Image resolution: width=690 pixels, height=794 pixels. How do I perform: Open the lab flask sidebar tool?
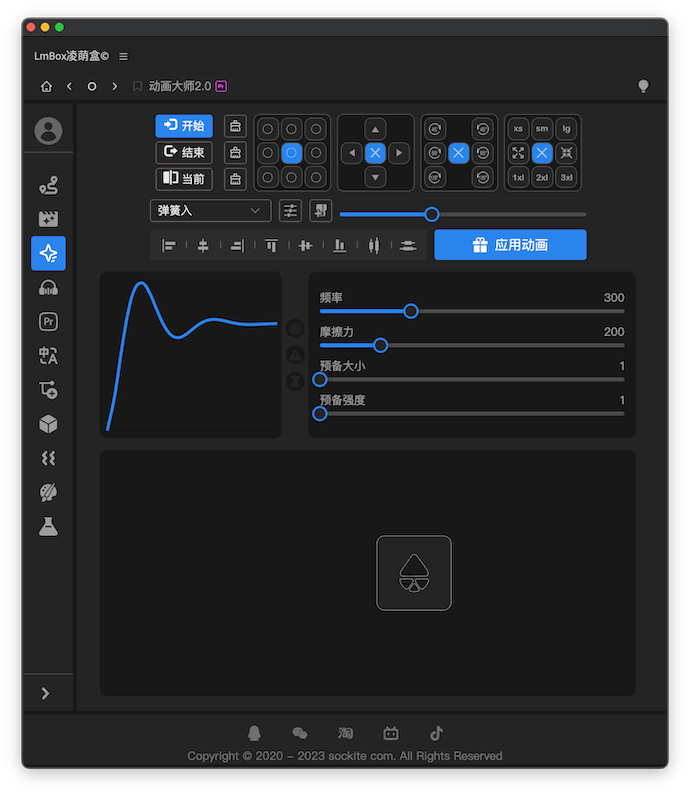48,527
